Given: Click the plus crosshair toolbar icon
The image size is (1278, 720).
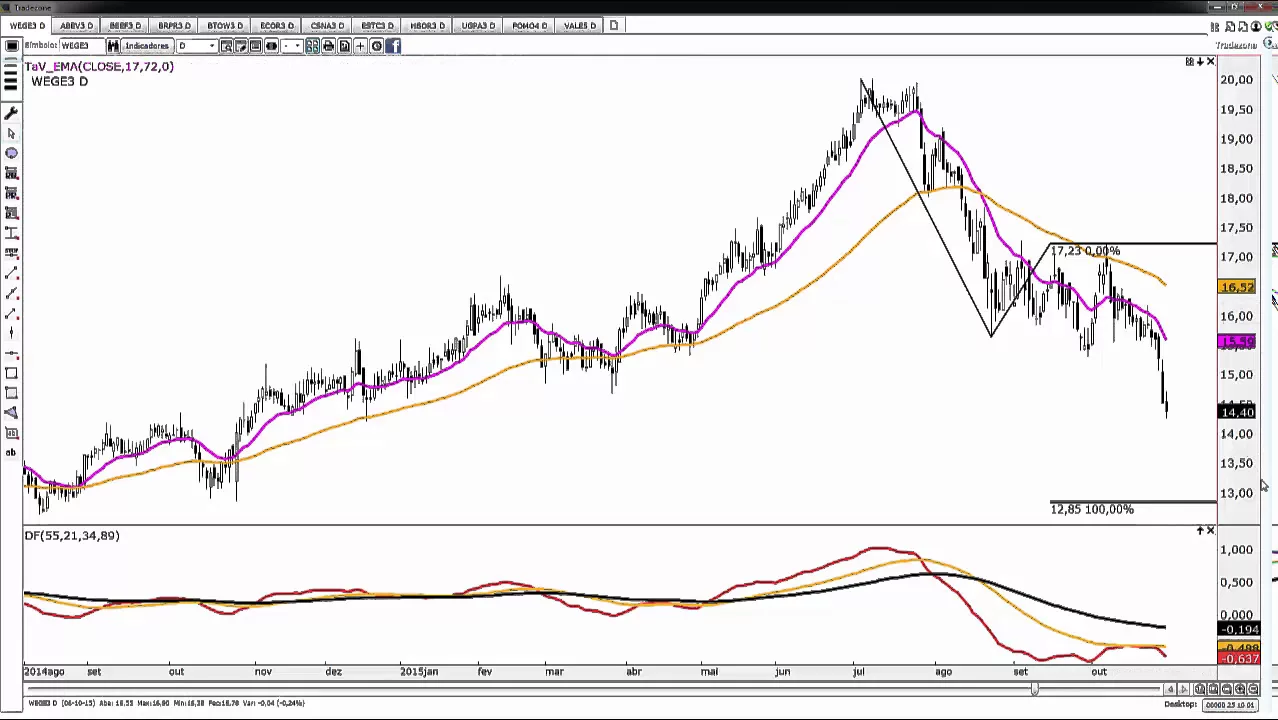Looking at the screenshot, I should (x=360, y=46).
